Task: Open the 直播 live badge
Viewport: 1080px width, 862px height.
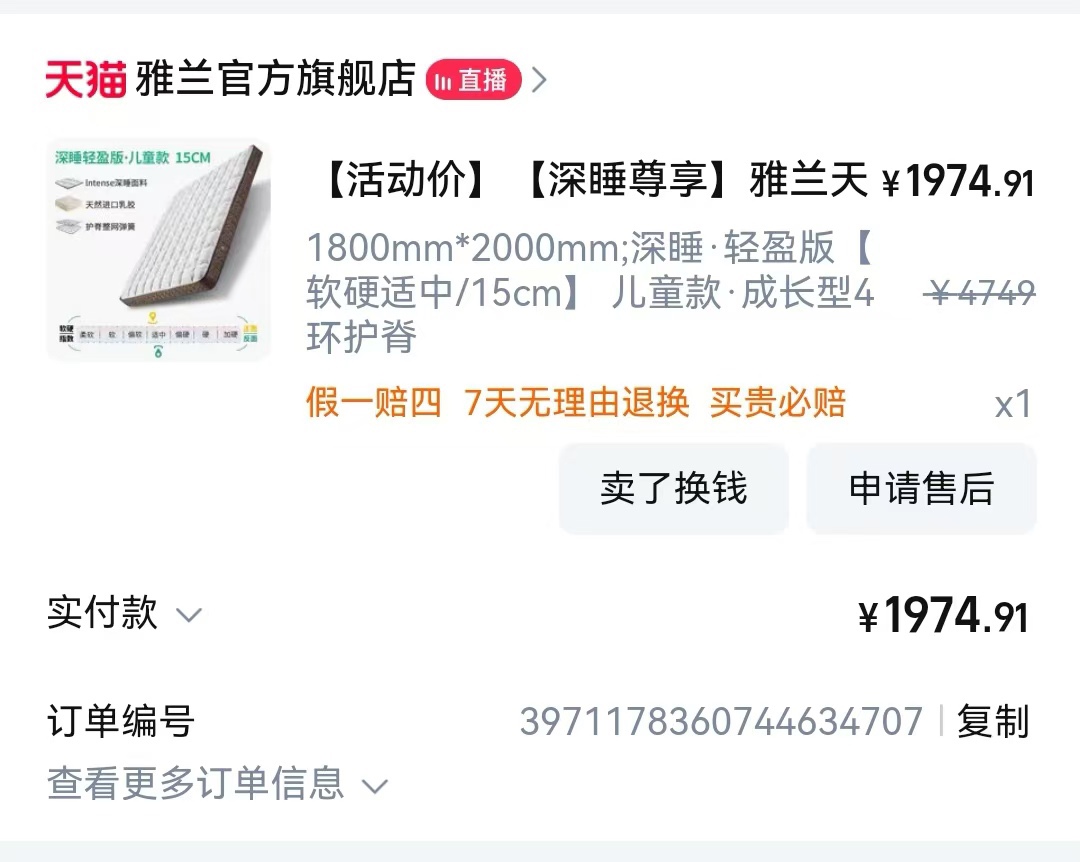Action: 473,79
